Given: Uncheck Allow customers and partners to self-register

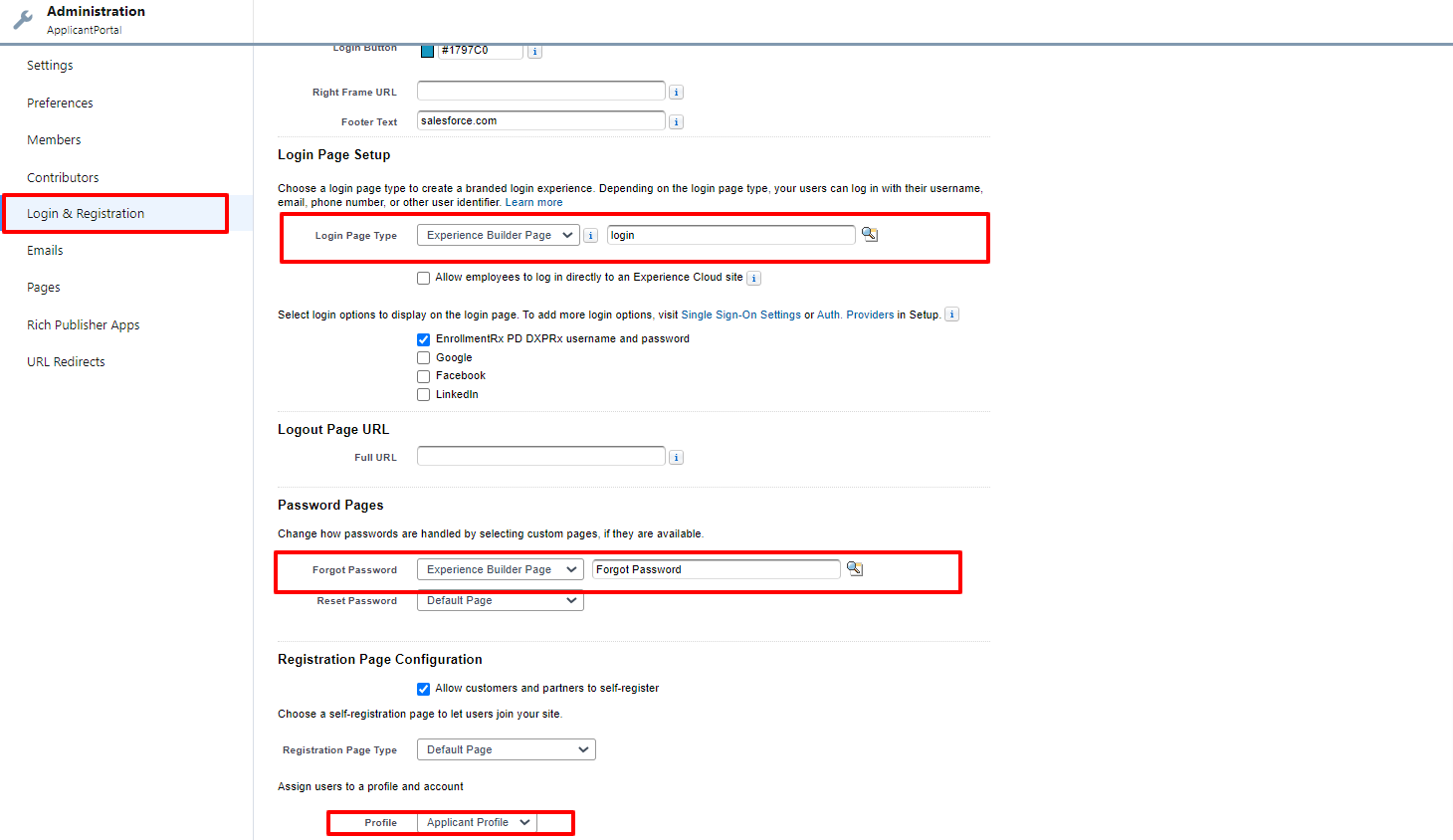Looking at the screenshot, I should click(x=424, y=689).
